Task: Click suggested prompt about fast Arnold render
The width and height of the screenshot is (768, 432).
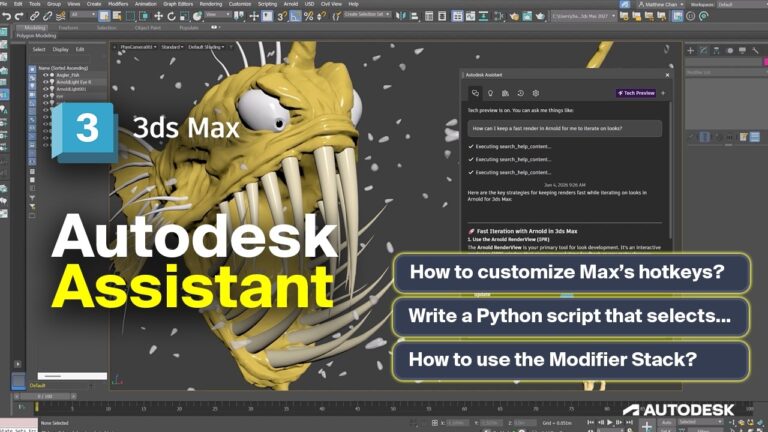Action: click(565, 128)
